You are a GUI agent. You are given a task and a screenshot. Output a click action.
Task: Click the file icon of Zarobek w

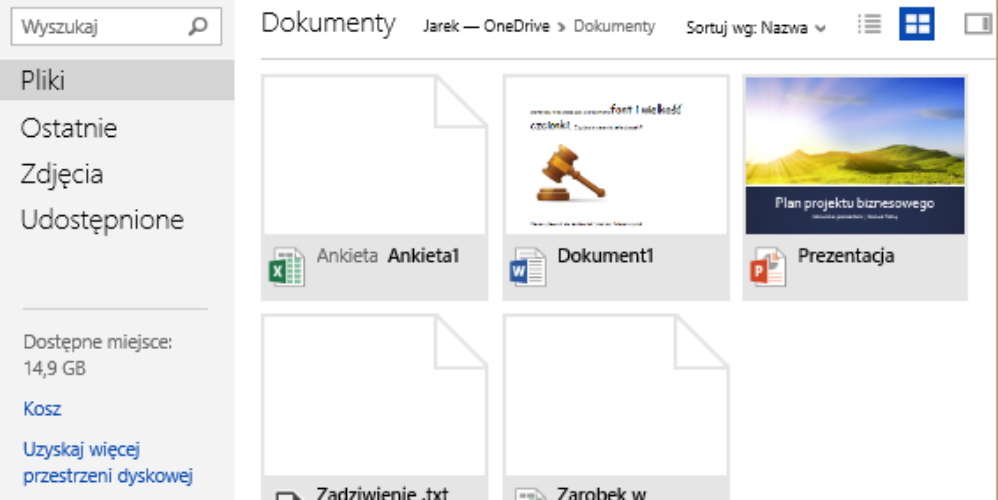529,494
